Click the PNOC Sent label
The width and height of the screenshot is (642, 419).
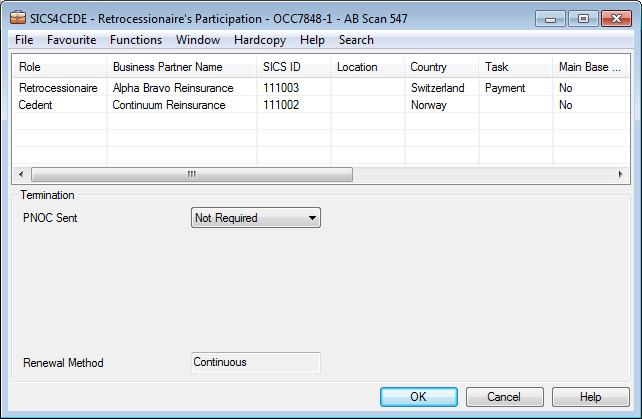click(50, 217)
